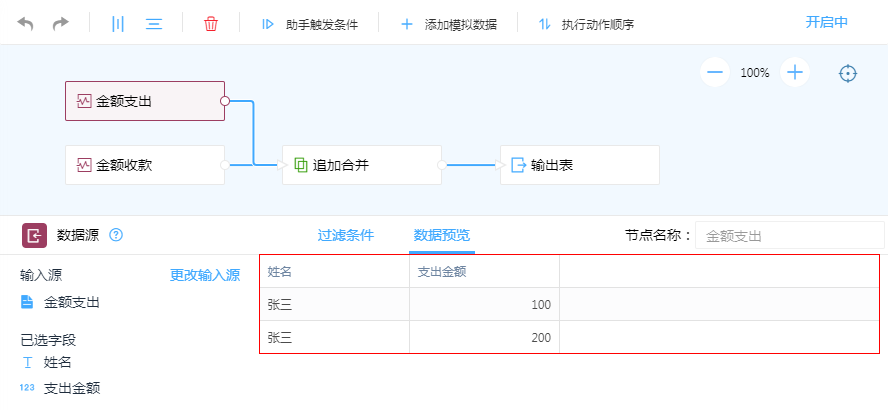
Task: Zoom in with the plus button
Action: click(795, 72)
